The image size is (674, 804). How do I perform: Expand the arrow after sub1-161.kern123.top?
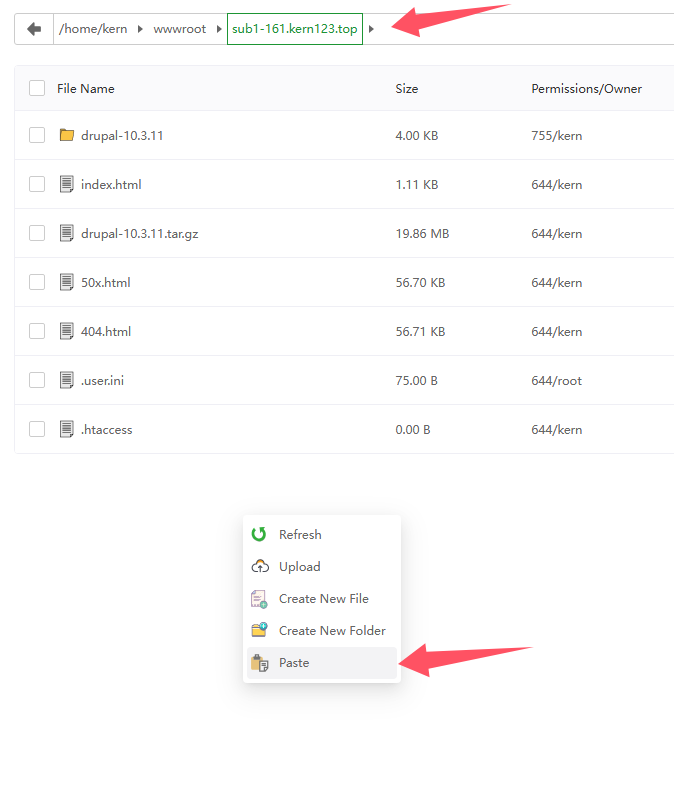tap(372, 29)
